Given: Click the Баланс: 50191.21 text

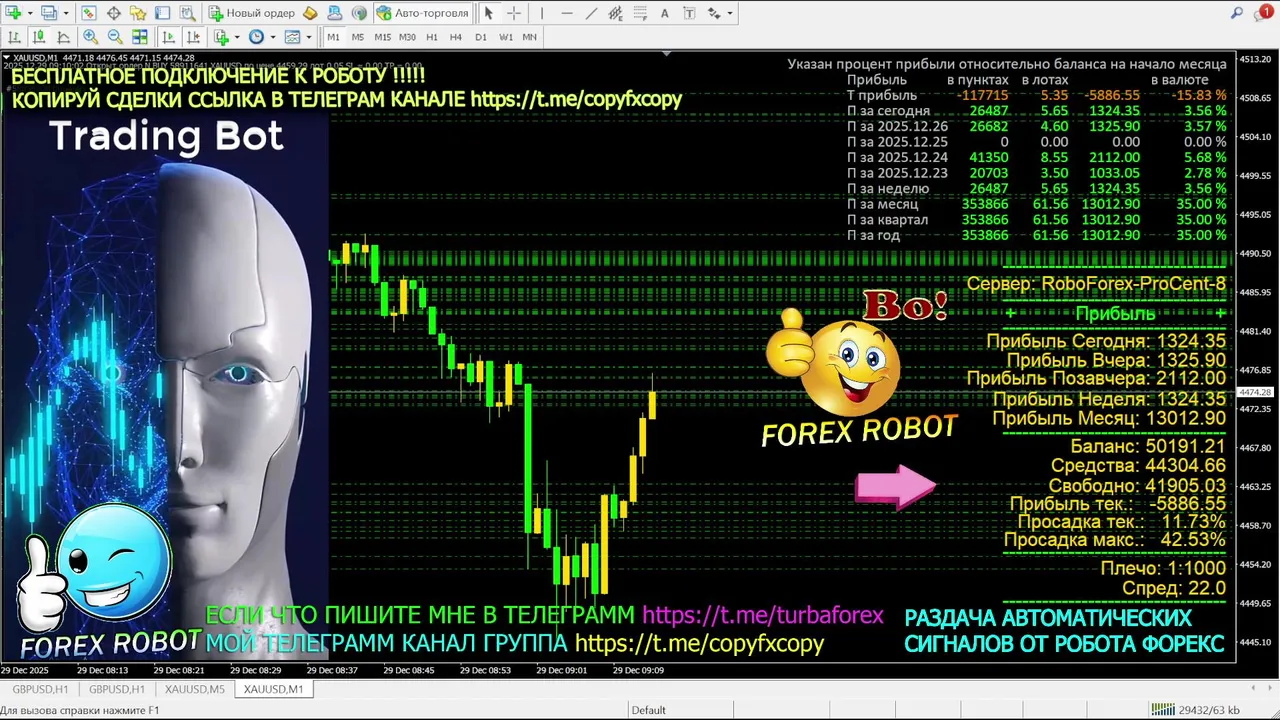Looking at the screenshot, I should pos(1148,446).
